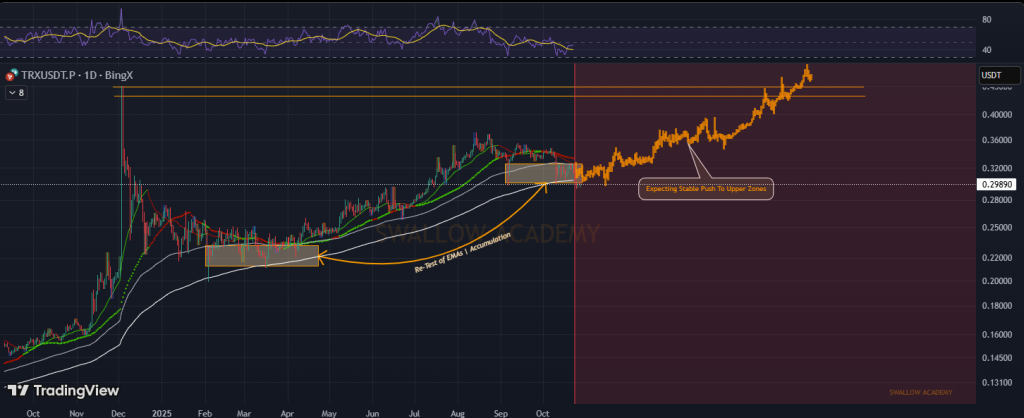Select the orange rectangle around September–October candles
The image size is (1024, 418).
click(x=543, y=173)
